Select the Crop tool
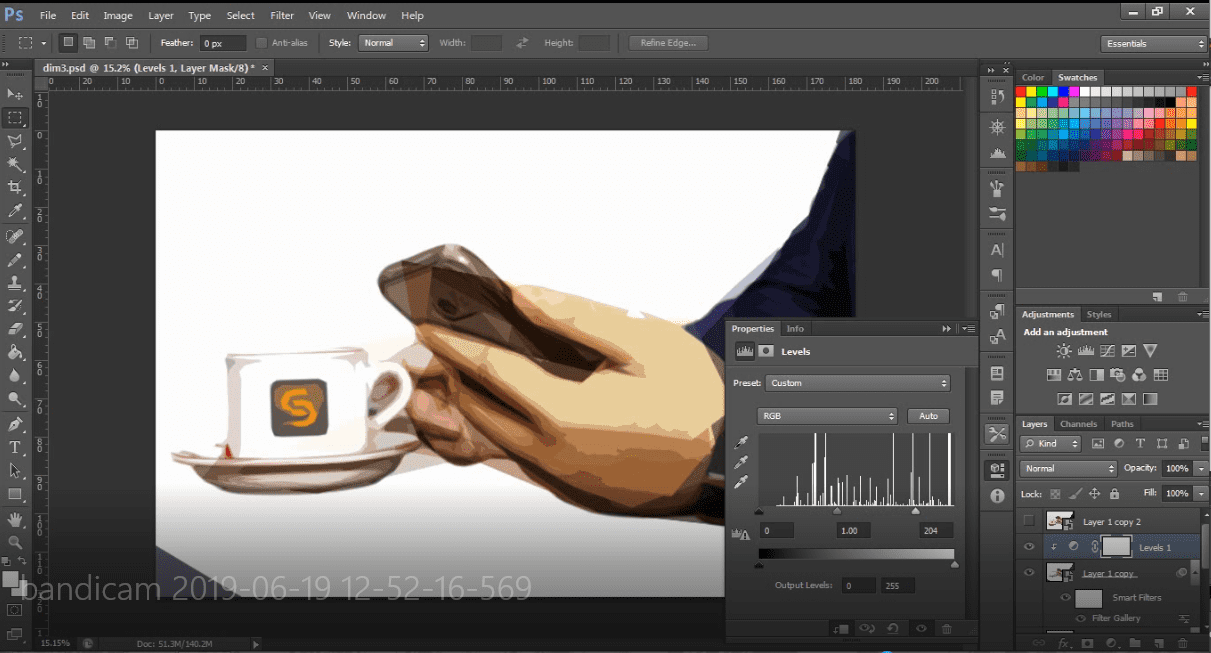 pos(15,187)
